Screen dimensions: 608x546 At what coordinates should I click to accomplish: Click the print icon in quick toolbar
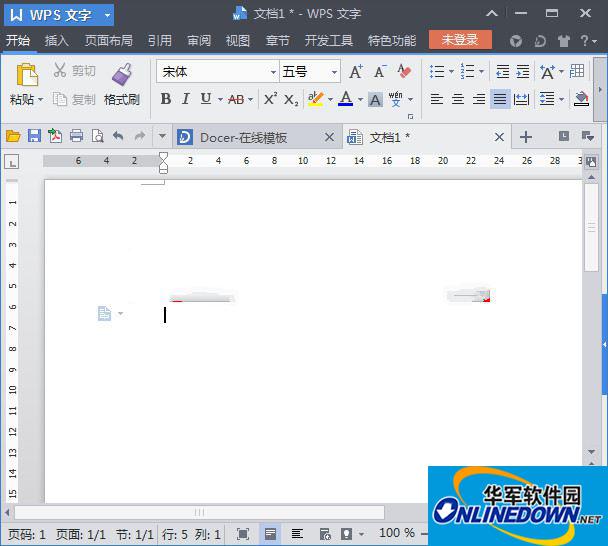(x=76, y=136)
